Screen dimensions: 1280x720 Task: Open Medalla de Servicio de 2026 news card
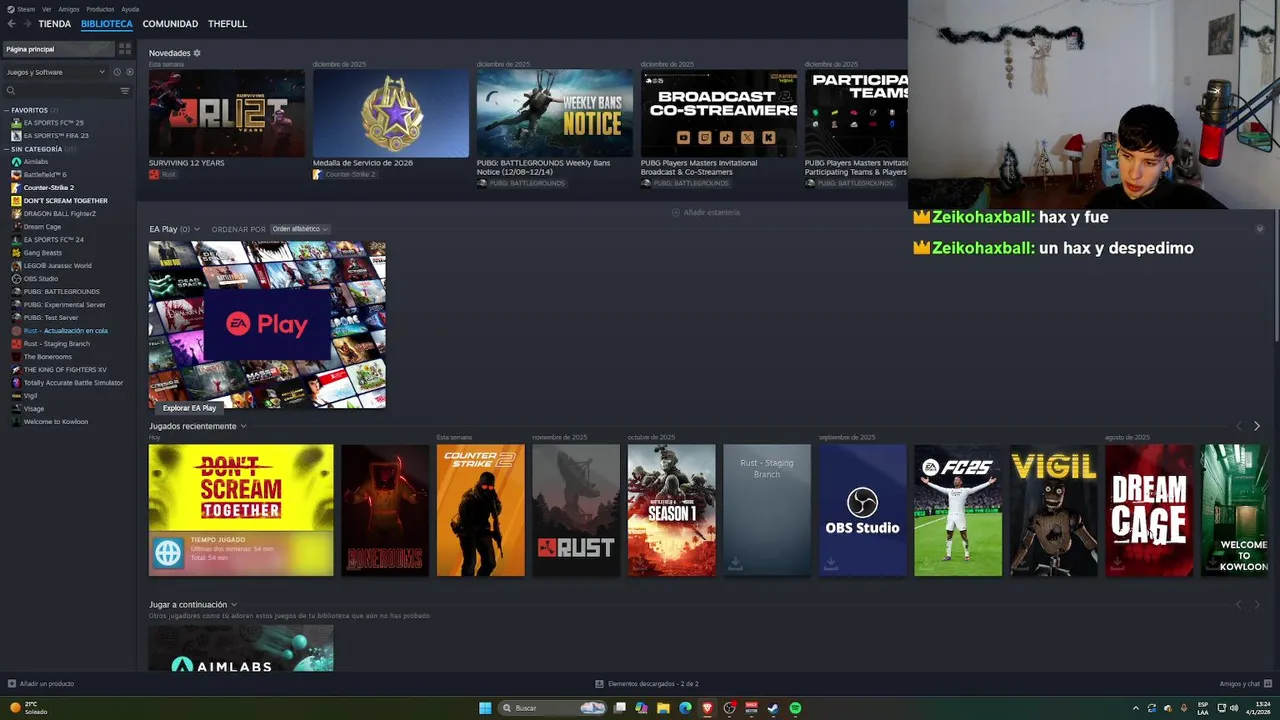pyautogui.click(x=391, y=113)
